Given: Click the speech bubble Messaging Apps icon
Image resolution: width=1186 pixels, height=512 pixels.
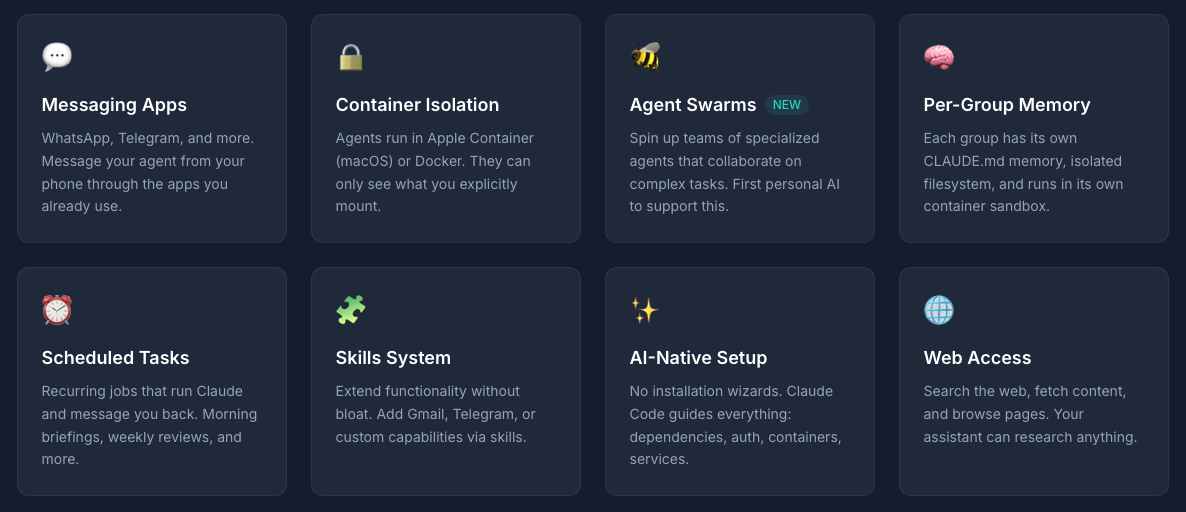Looking at the screenshot, I should tap(57, 57).
